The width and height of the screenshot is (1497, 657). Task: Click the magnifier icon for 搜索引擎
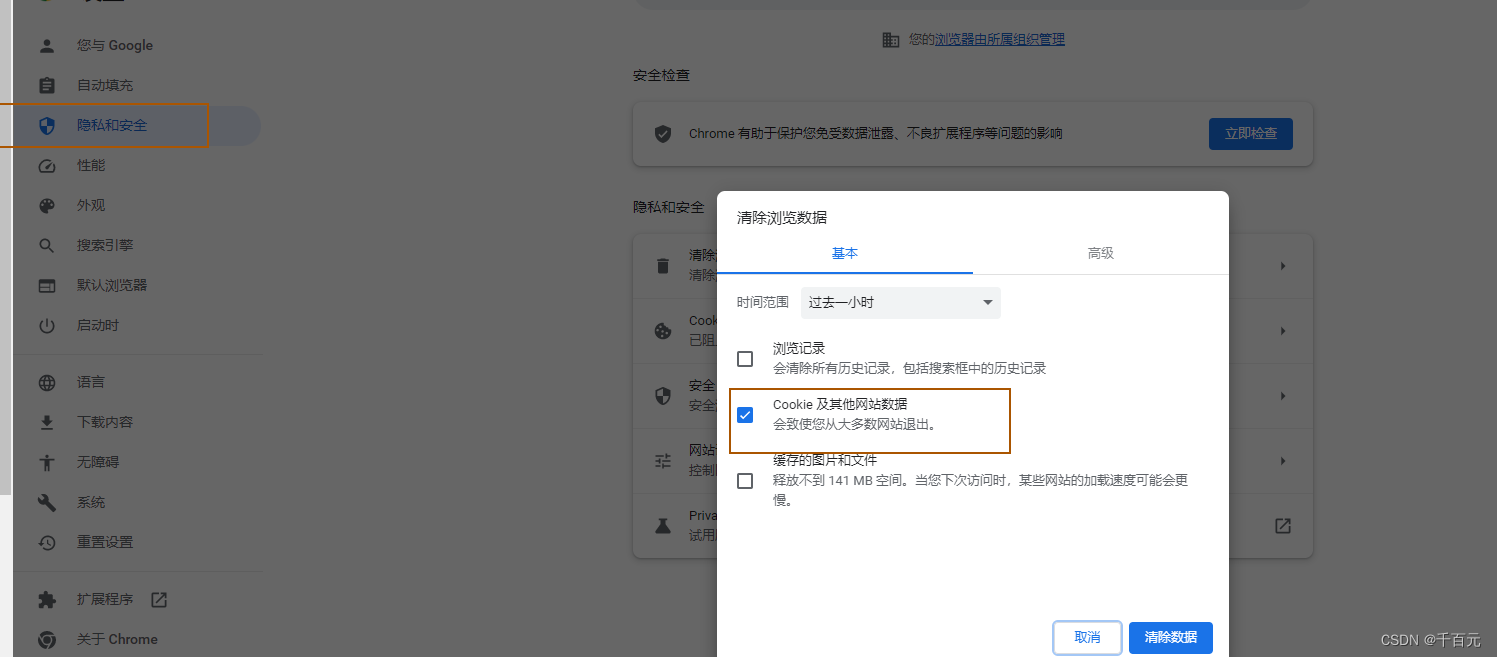(47, 245)
